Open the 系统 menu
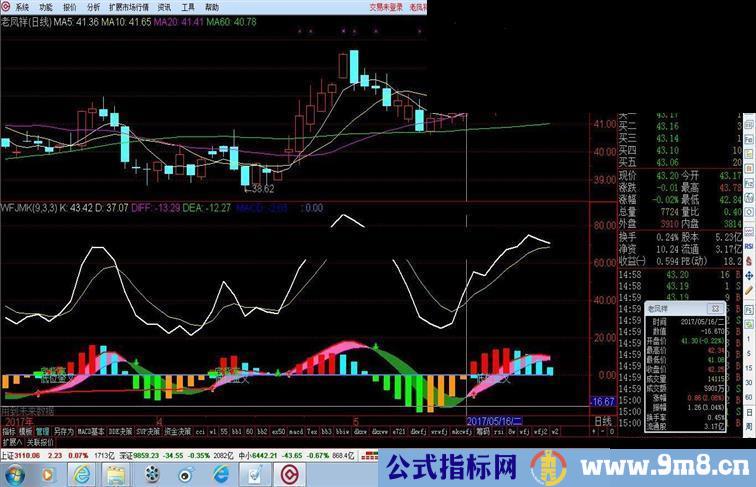The width and height of the screenshot is (756, 487). pyautogui.click(x=22, y=6)
